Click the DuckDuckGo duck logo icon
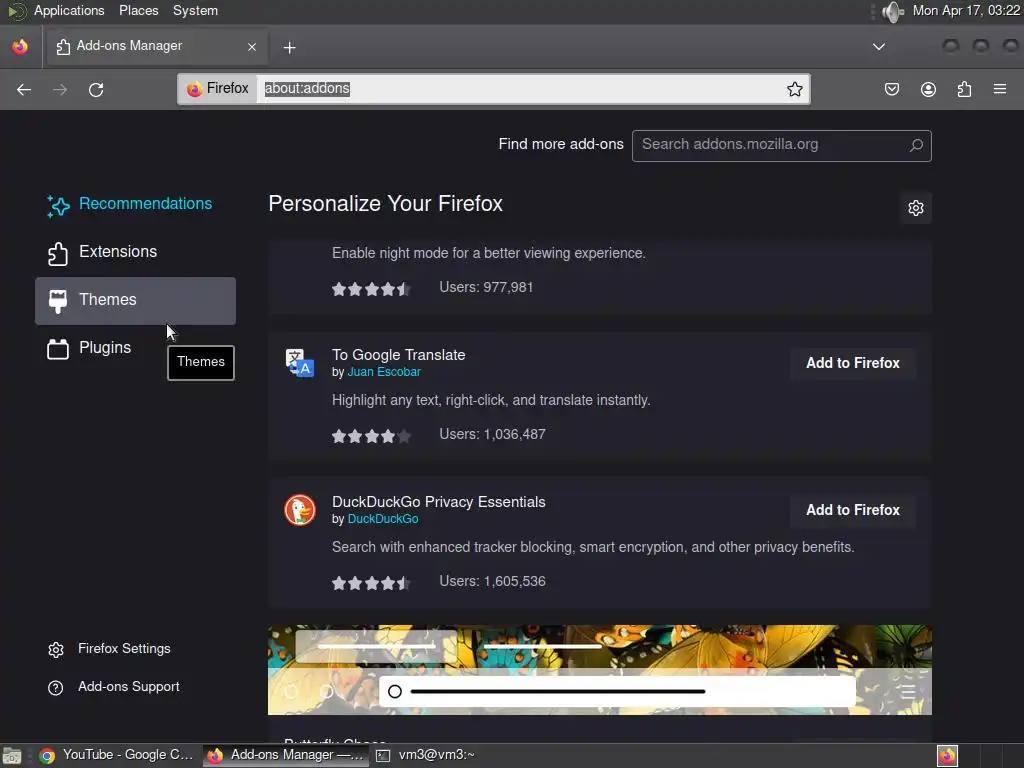The width and height of the screenshot is (1024, 768). coord(300,510)
